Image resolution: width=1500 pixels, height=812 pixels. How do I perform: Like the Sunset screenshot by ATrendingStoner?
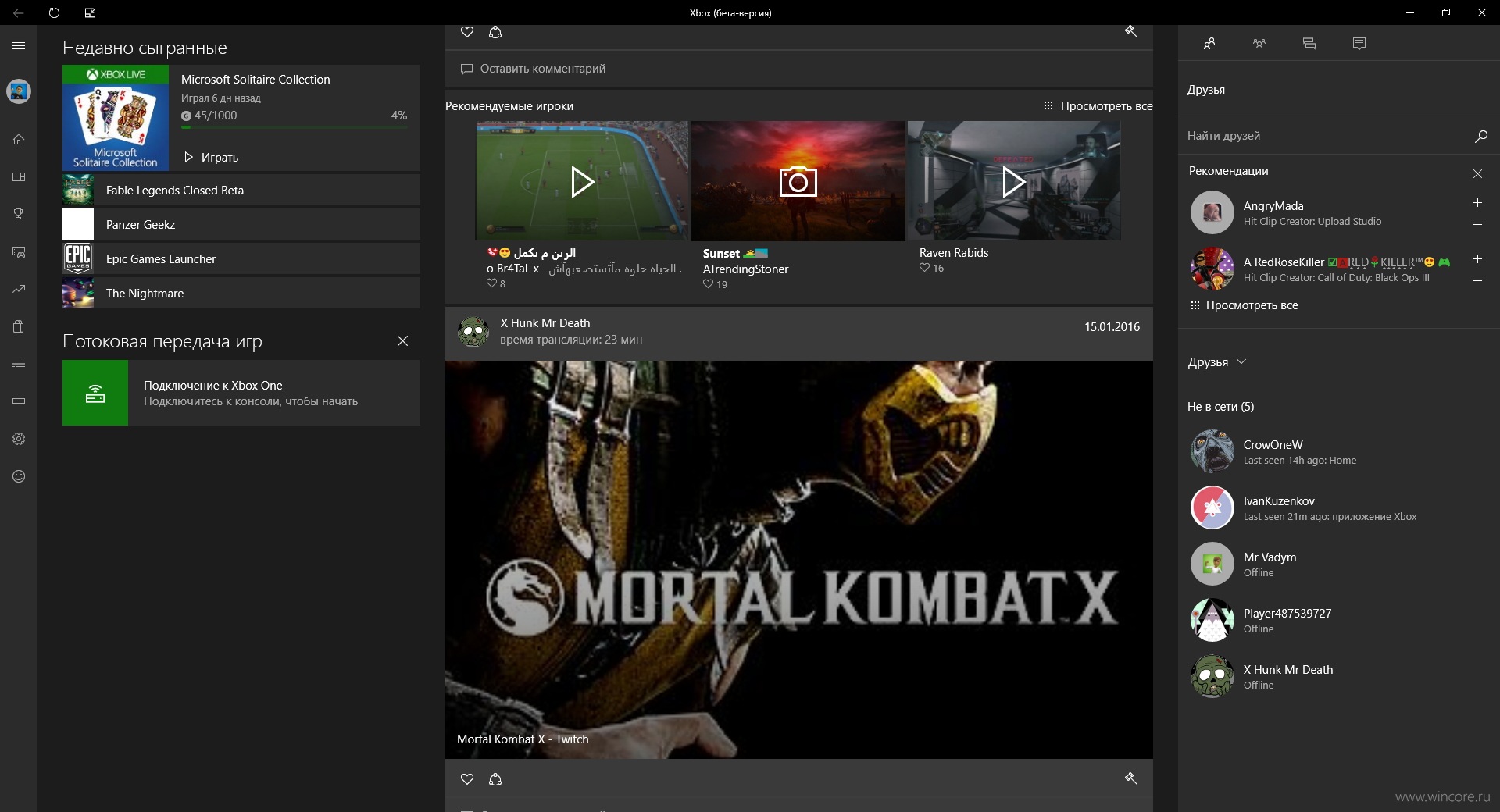tap(708, 284)
